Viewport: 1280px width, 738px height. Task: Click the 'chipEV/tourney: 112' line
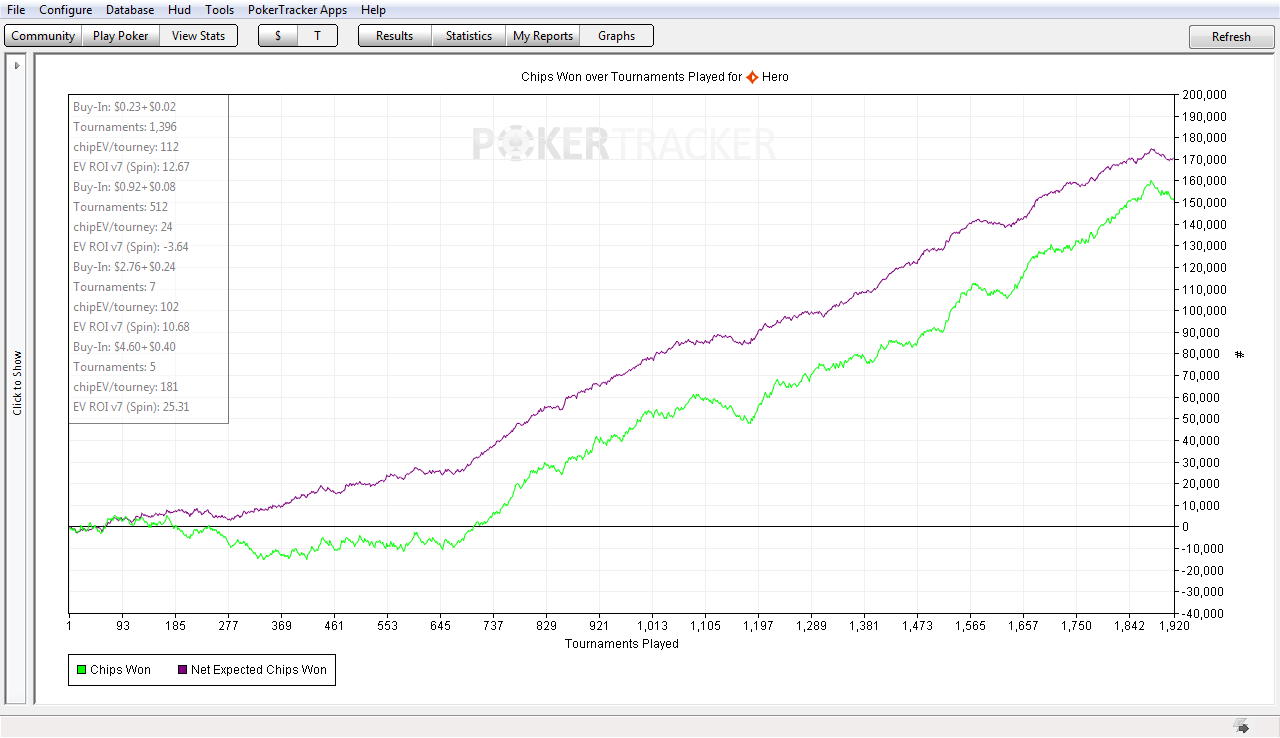click(x=126, y=147)
